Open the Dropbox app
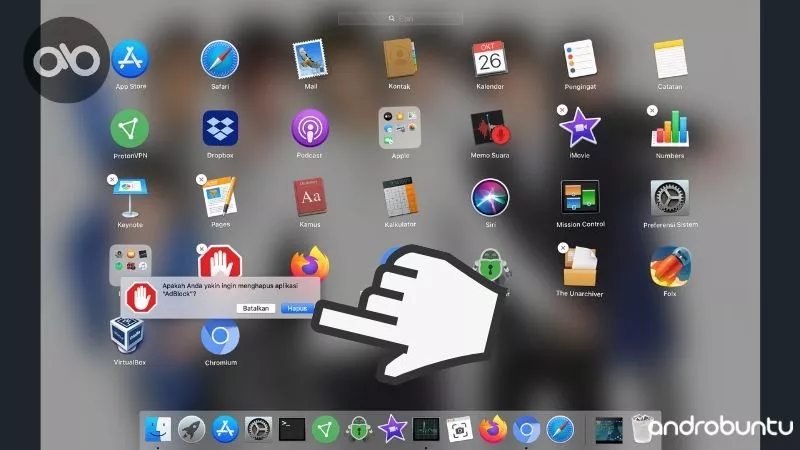Screen dimensions: 800x450 coord(220,128)
